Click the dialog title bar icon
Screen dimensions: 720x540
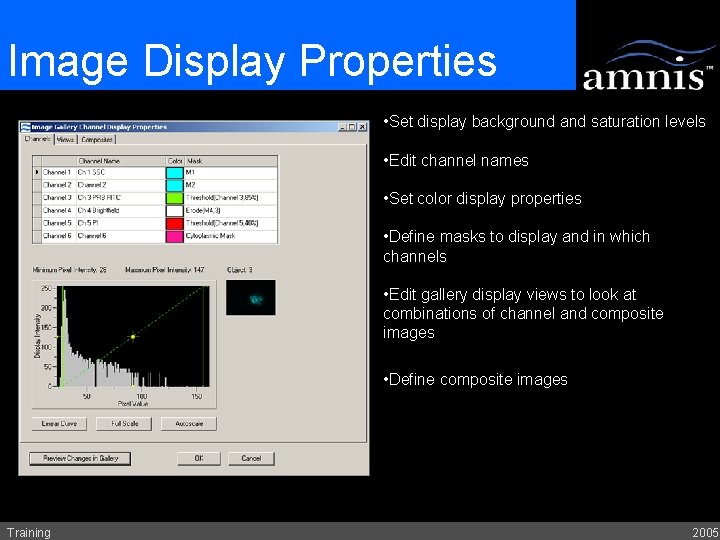pyautogui.click(x=26, y=127)
